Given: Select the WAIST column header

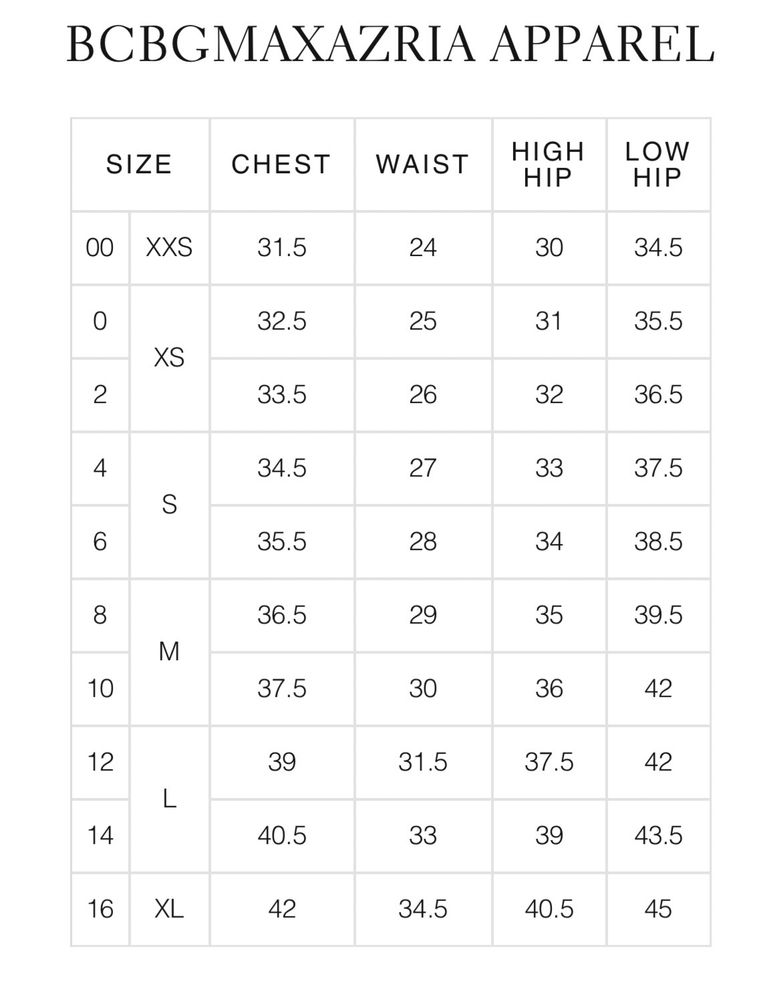Looking at the screenshot, I should (423, 165).
